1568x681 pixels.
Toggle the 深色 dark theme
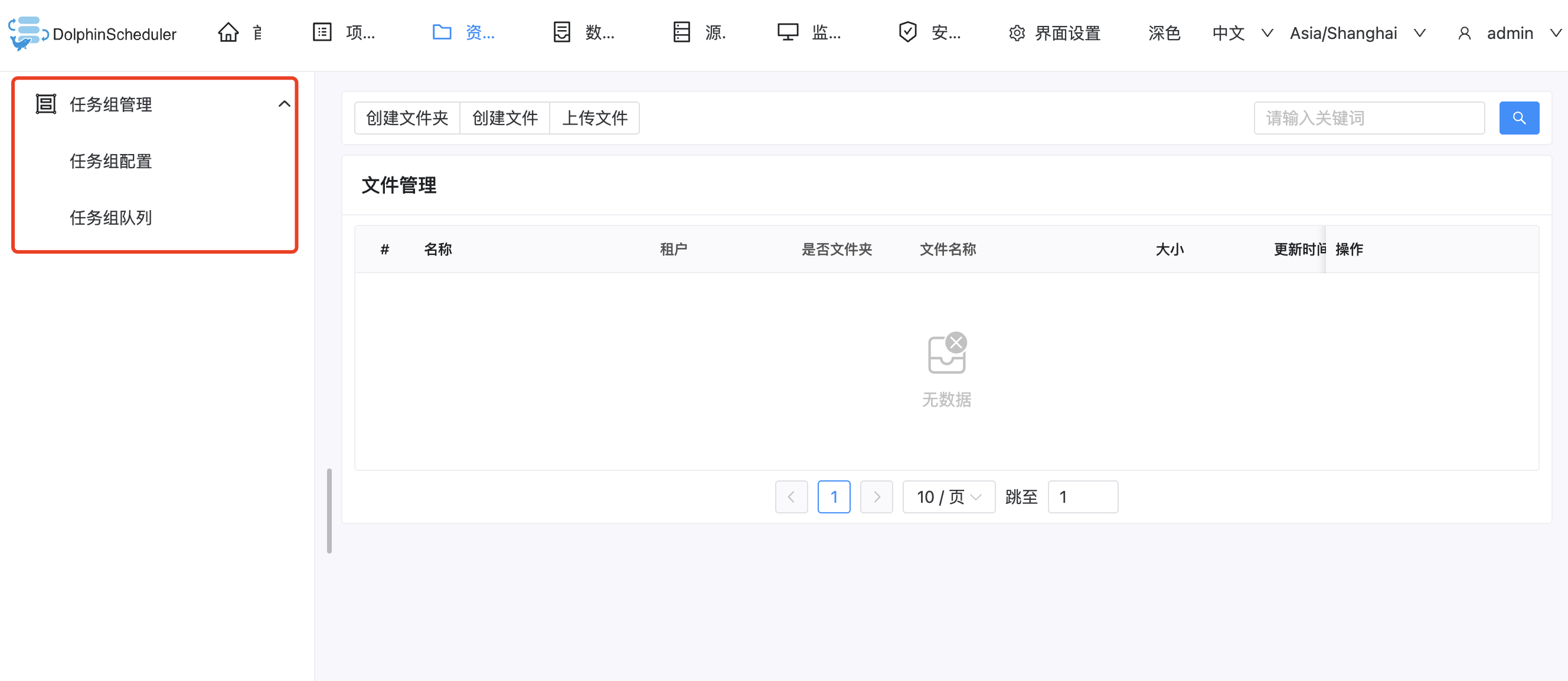pyautogui.click(x=1164, y=34)
